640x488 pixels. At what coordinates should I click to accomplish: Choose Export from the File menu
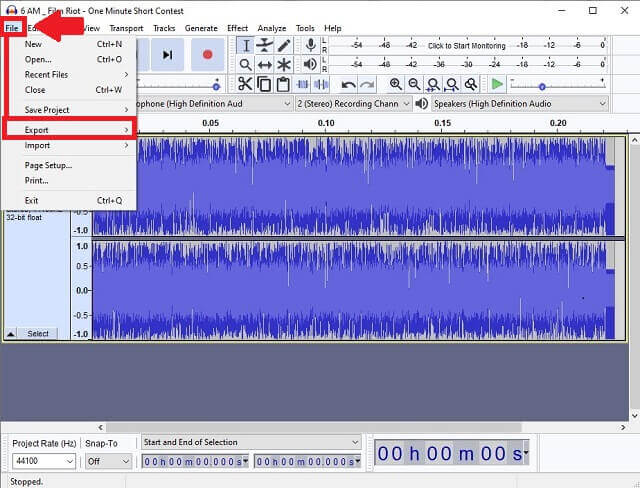70,130
